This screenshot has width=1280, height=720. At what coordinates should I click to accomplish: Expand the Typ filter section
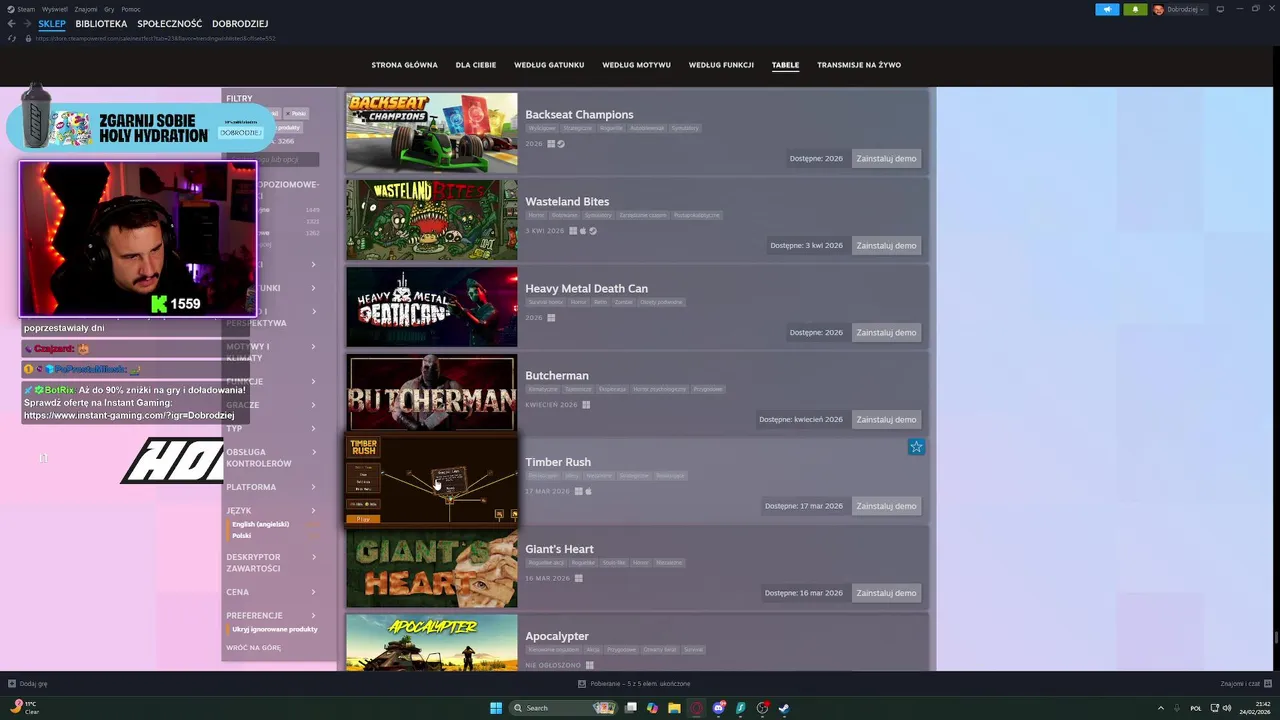[271, 428]
